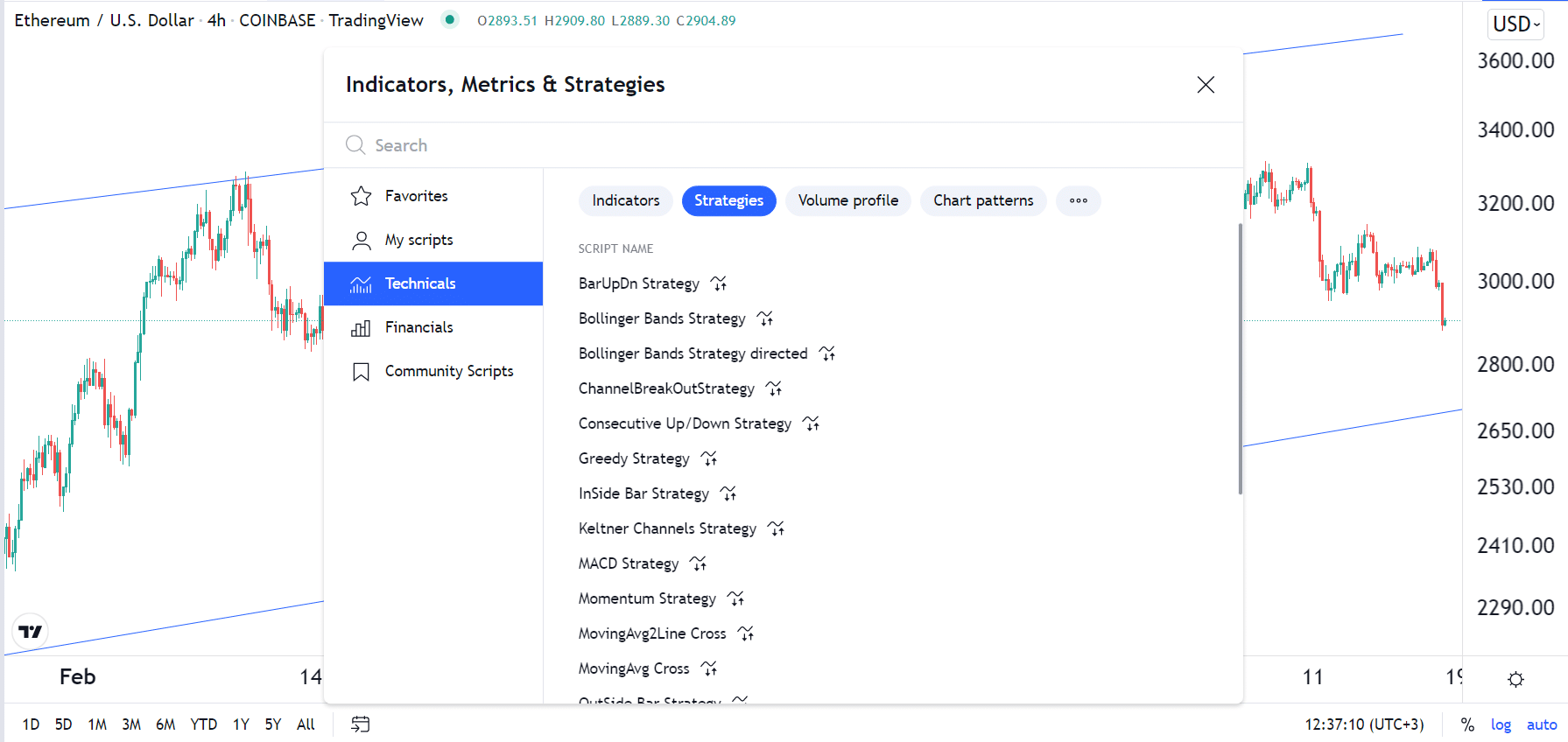Click the time zone clock 12:37:10 (UTC+3)
Viewport: 1568px width, 742px height.
[1364, 724]
